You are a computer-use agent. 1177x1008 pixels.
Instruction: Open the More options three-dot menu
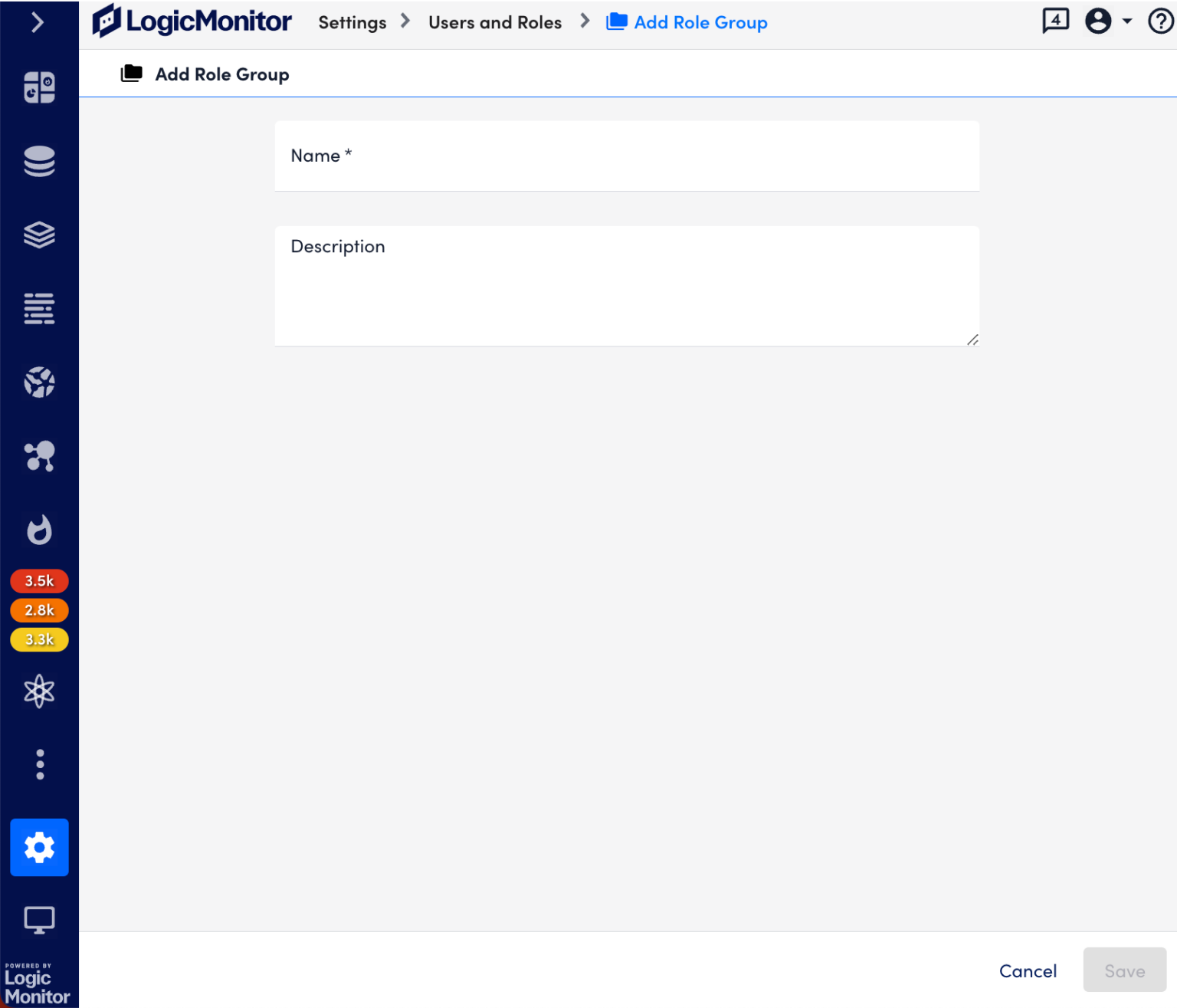[x=39, y=763]
